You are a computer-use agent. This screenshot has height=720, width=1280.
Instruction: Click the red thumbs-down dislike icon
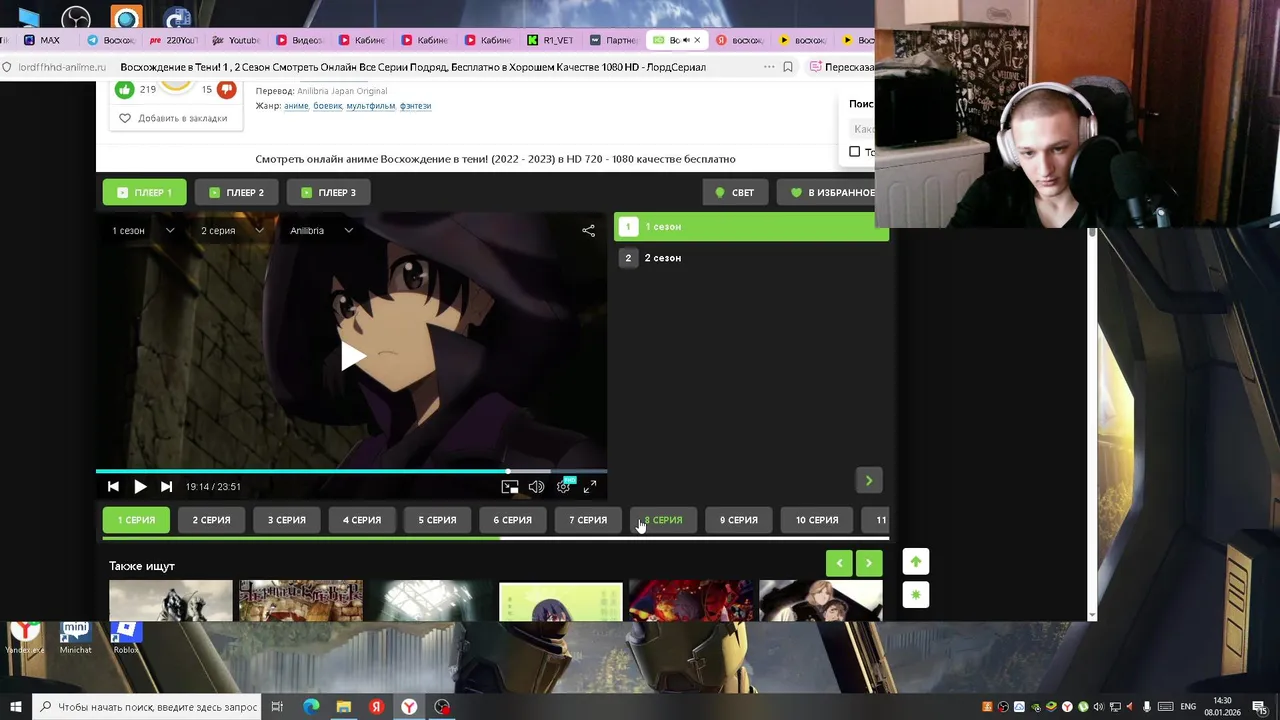227,89
